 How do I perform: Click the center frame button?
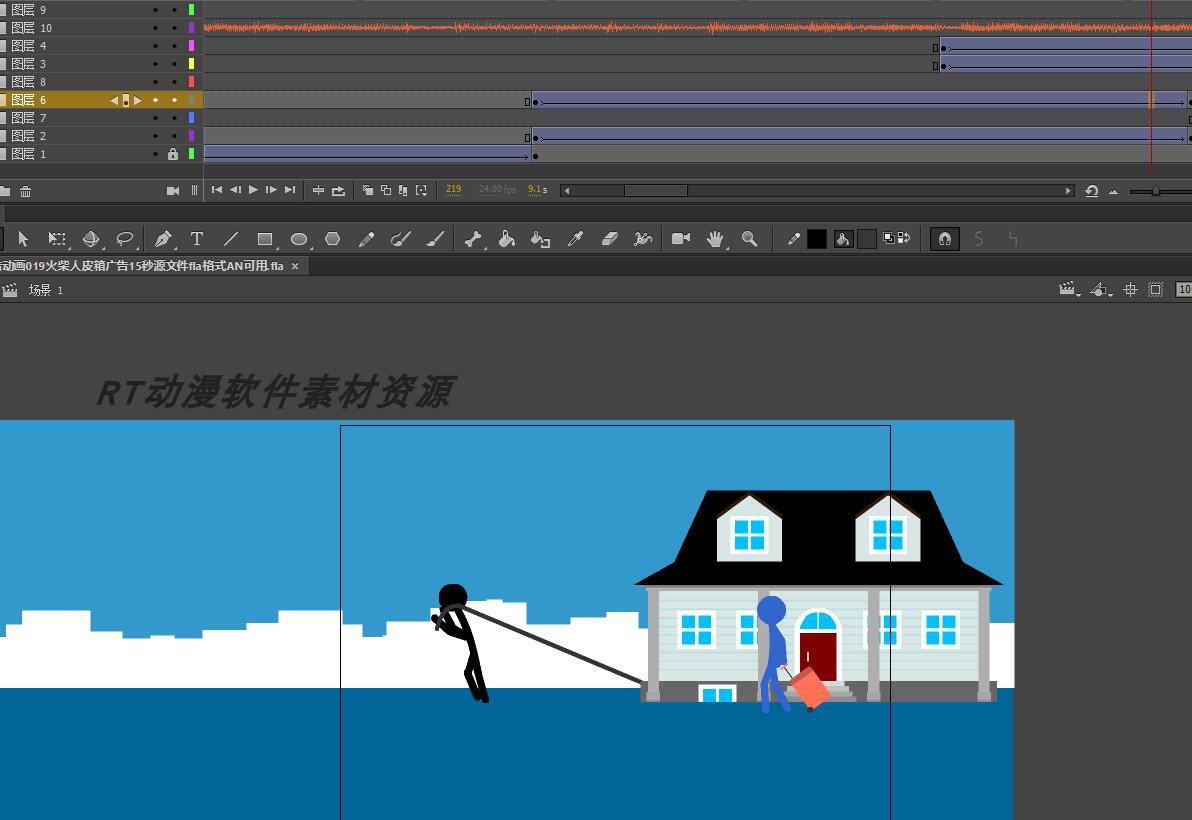pos(319,191)
